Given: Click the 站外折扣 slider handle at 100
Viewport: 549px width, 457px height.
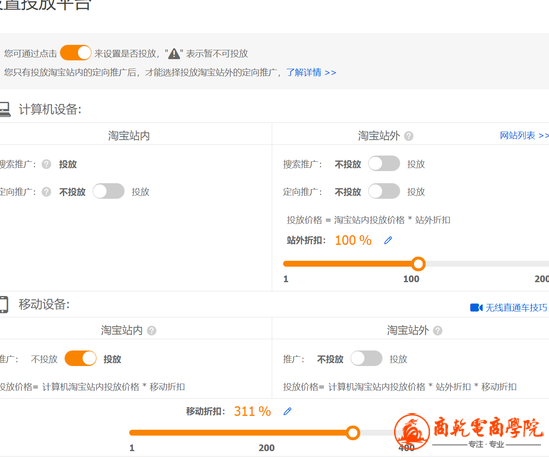Looking at the screenshot, I should point(418,264).
